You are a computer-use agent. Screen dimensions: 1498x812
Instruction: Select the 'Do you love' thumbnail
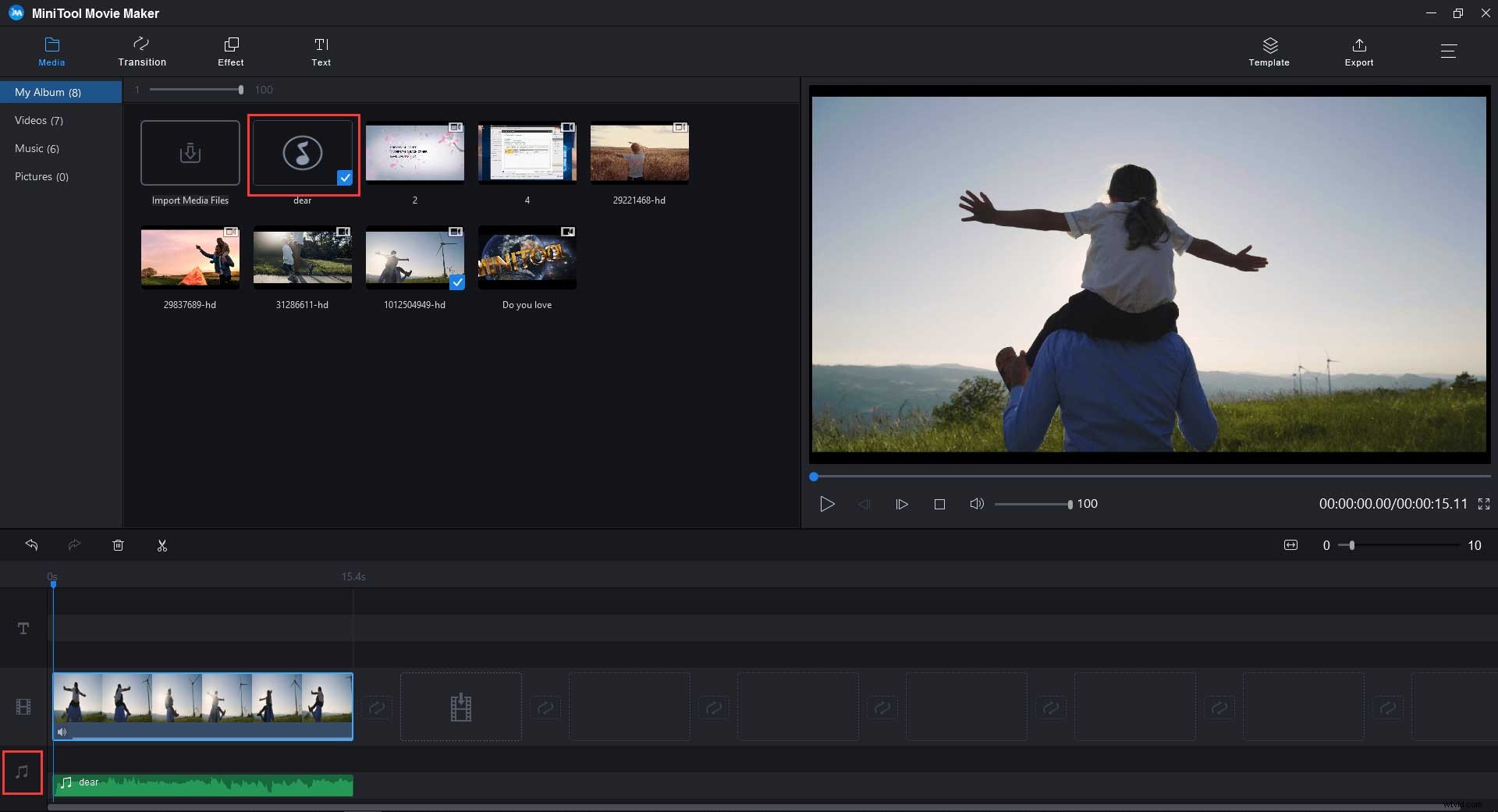click(x=527, y=257)
